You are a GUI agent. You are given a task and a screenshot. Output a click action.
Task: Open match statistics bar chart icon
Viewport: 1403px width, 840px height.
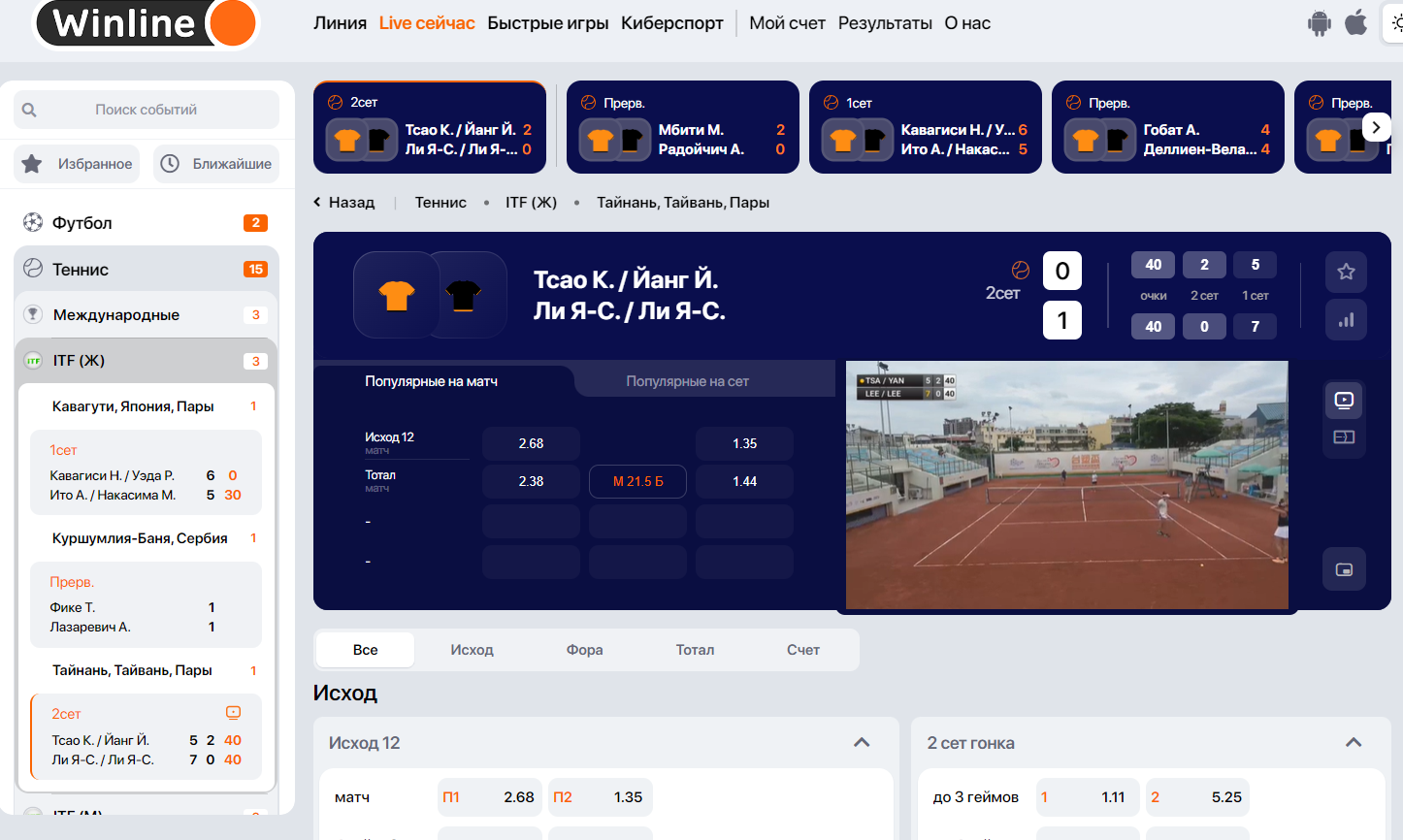click(x=1346, y=320)
